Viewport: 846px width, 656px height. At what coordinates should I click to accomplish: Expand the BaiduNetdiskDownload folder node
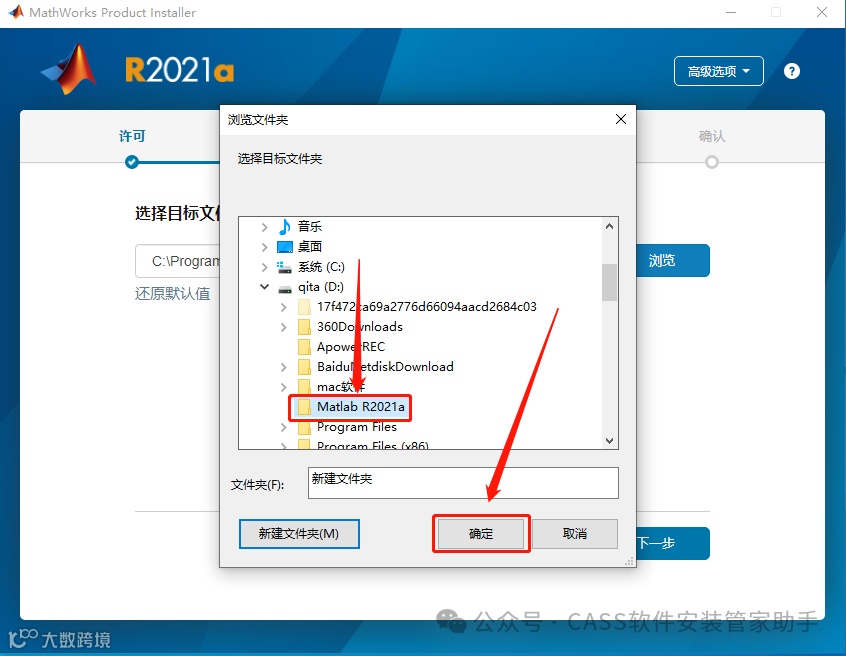tap(284, 367)
